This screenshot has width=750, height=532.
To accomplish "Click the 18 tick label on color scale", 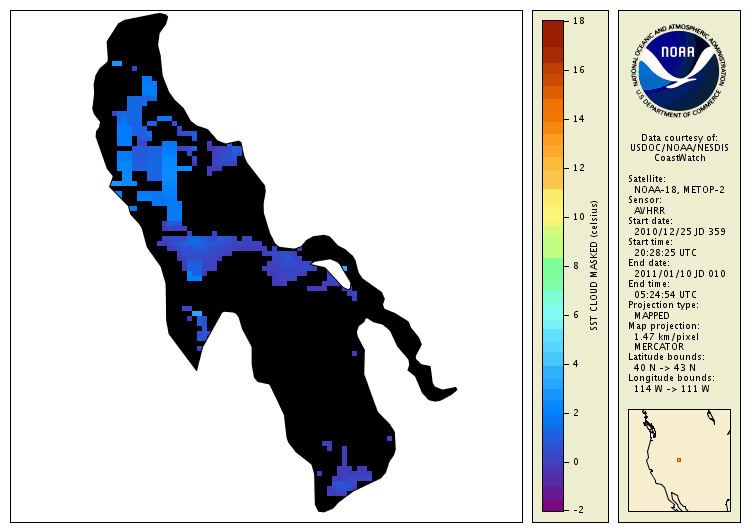I will (579, 21).
